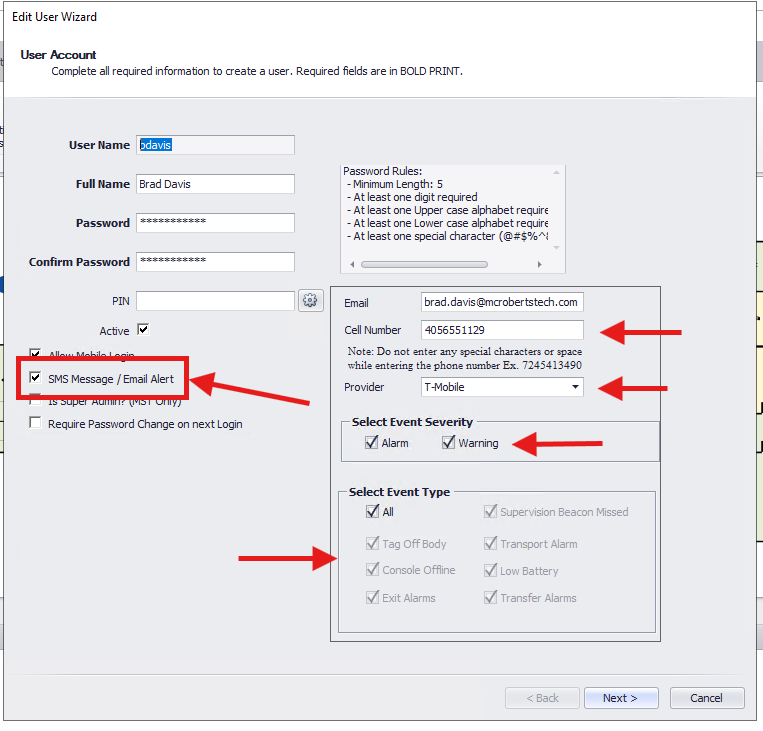Click the gear icon beside the PIN field
Viewport: 763px width, 731px height.
point(309,301)
